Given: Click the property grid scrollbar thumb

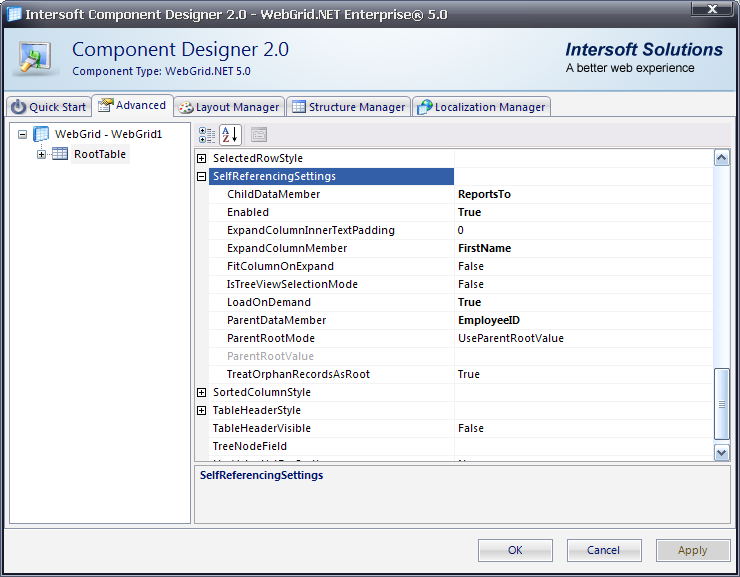Looking at the screenshot, I should tap(722, 404).
